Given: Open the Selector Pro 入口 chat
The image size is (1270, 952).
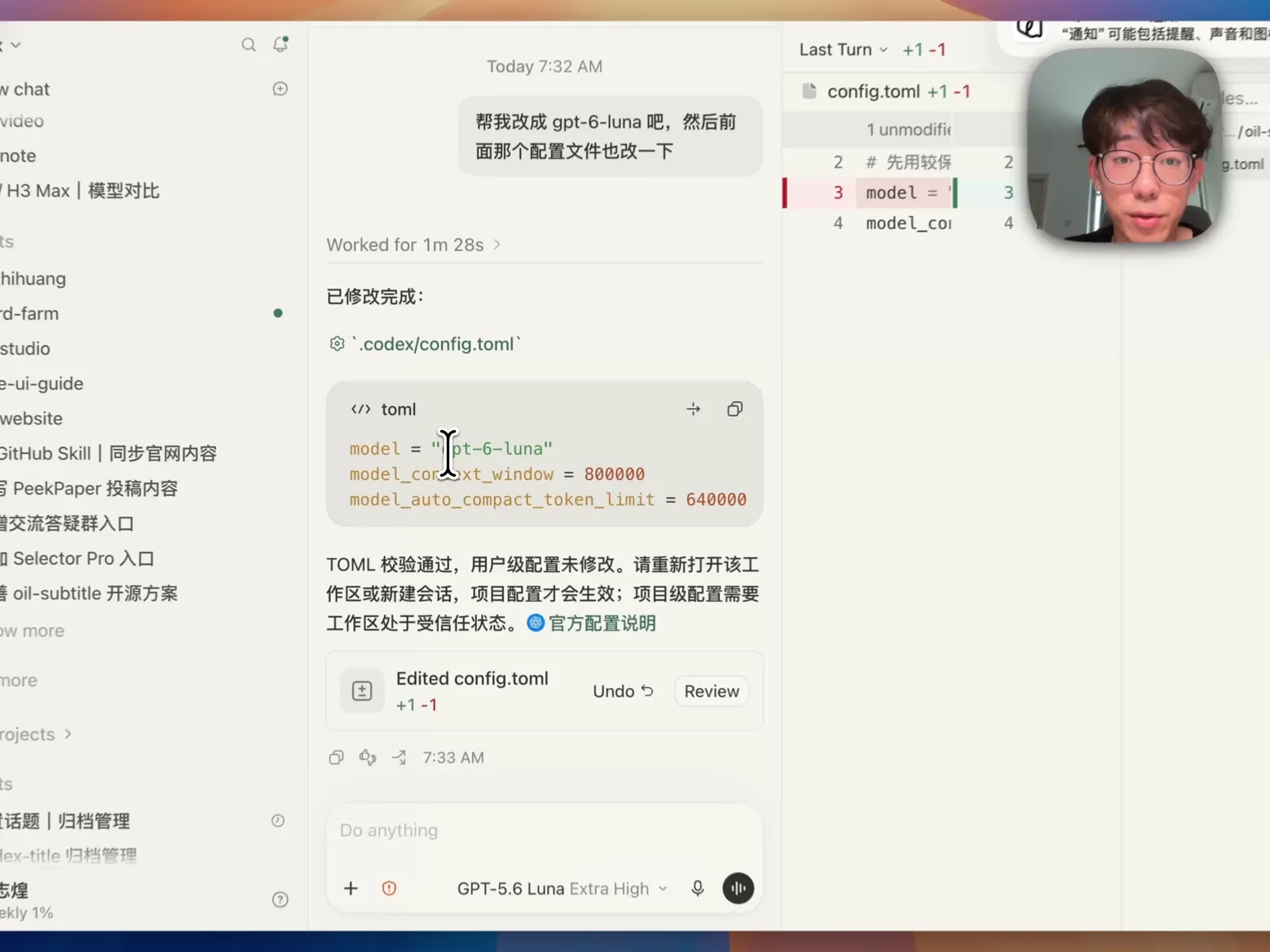Looking at the screenshot, I should coord(77,559).
